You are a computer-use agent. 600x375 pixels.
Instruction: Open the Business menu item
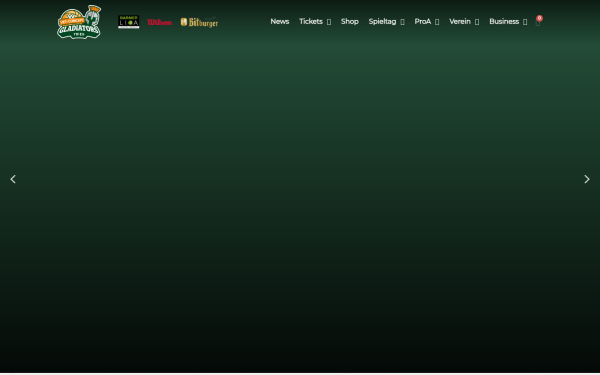[x=504, y=21]
